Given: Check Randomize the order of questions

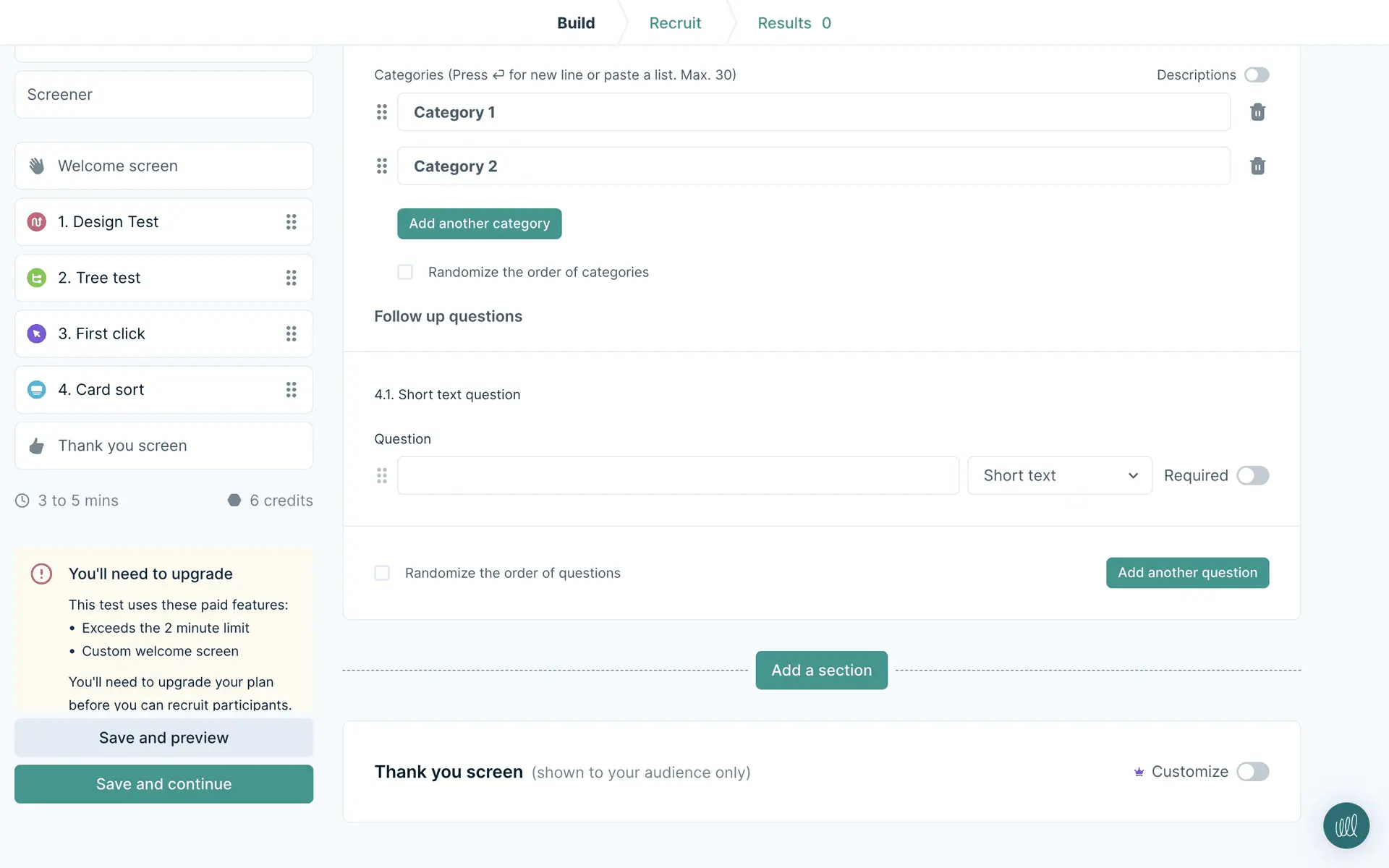Looking at the screenshot, I should click(382, 573).
